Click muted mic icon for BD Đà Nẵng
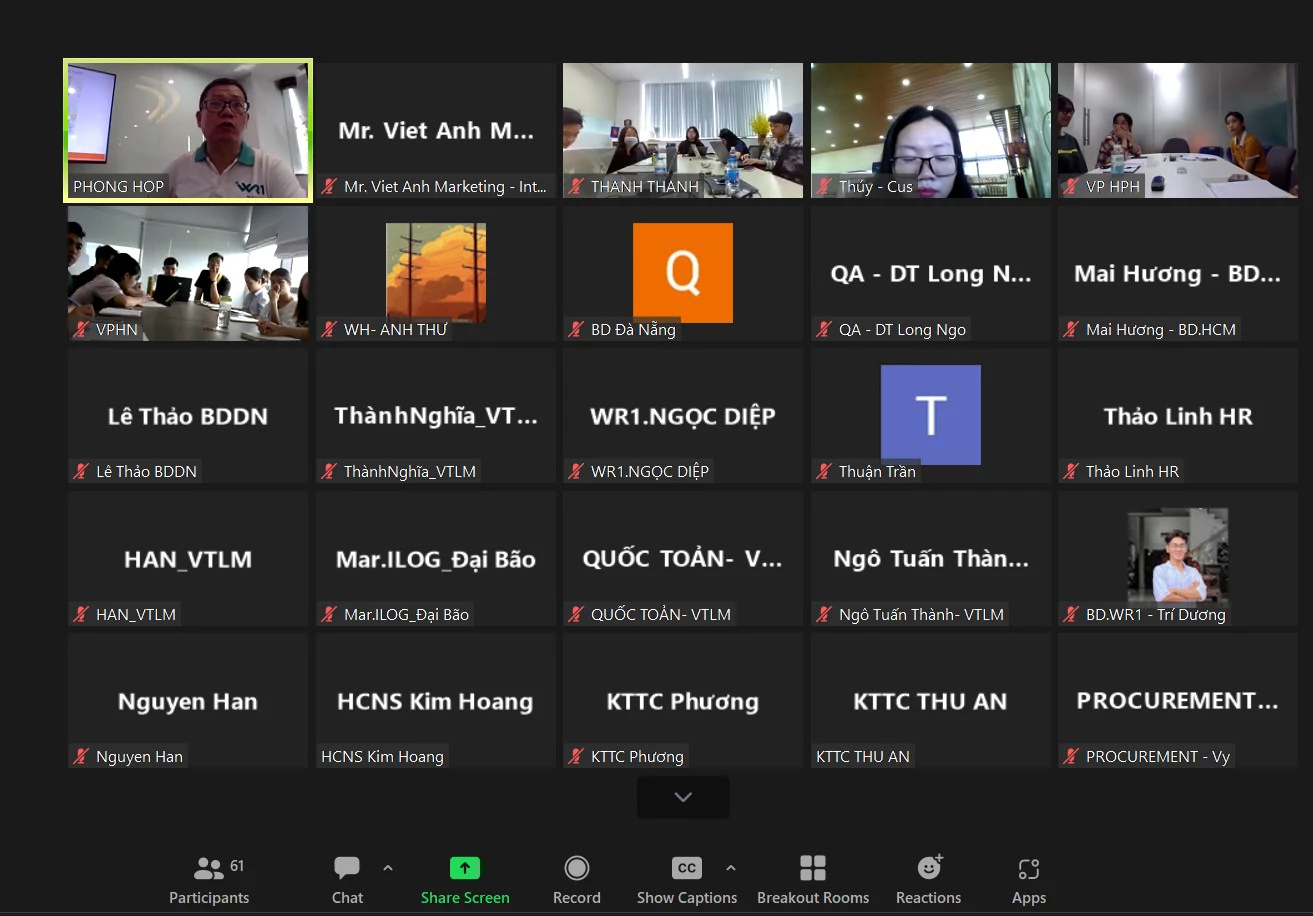1313x916 pixels. tap(576, 329)
